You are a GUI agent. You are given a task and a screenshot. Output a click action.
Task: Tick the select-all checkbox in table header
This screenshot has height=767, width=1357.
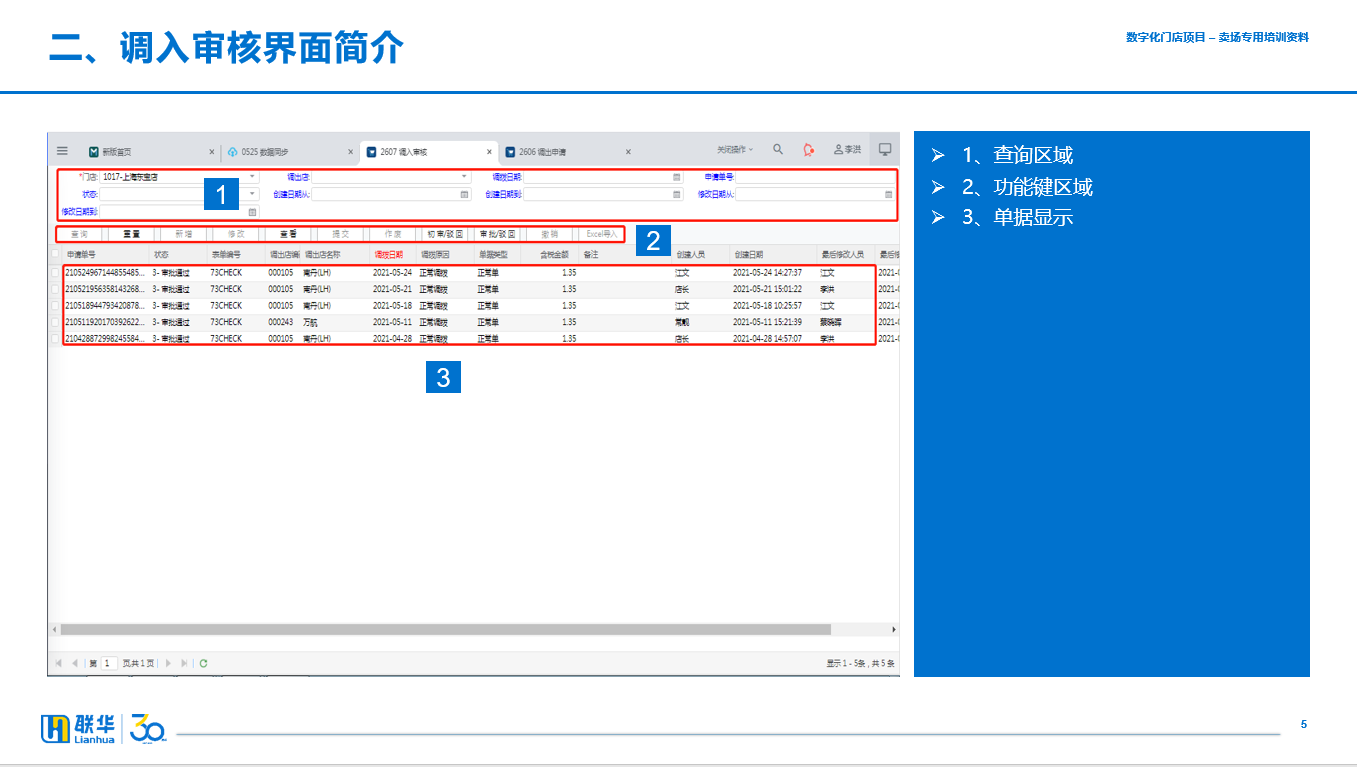point(56,254)
